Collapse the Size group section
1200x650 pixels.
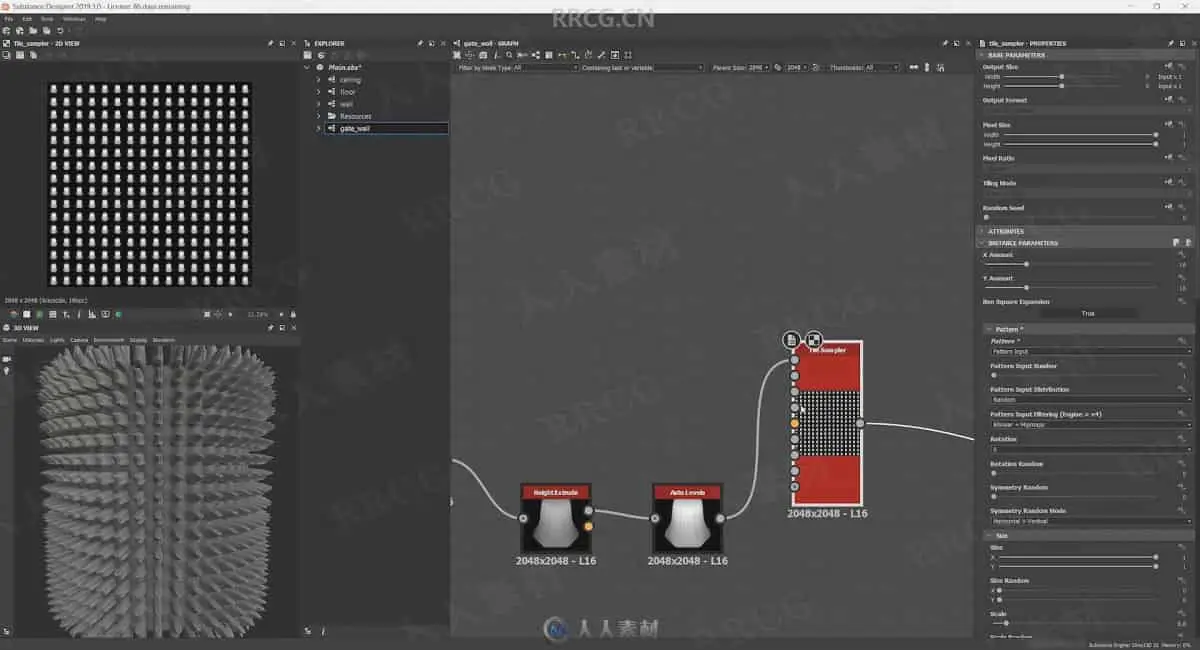point(988,536)
